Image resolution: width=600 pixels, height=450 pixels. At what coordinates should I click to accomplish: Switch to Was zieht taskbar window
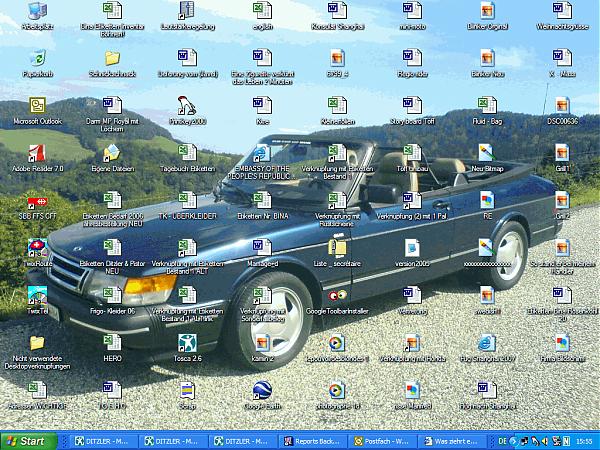click(452, 441)
